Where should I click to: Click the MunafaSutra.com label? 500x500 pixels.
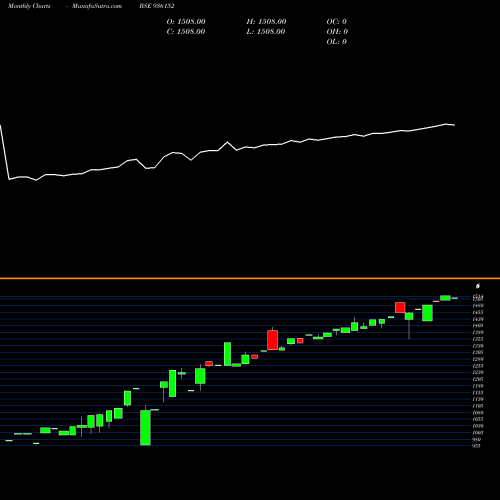(x=97, y=6)
